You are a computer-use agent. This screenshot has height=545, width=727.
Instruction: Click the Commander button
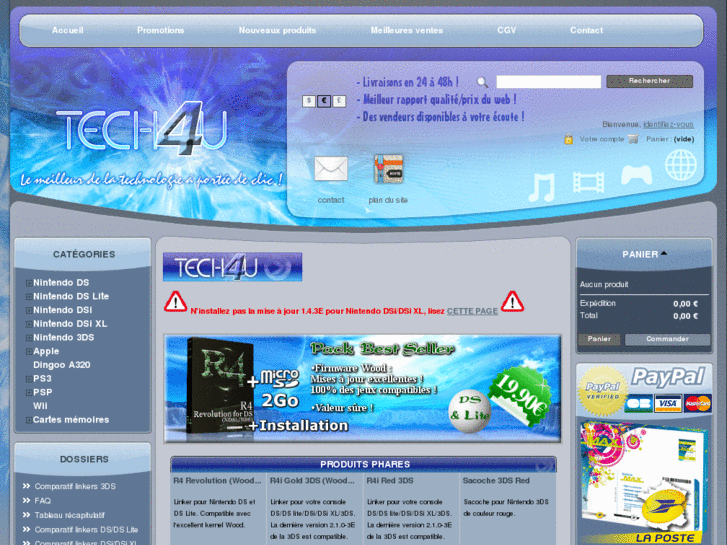coord(667,339)
